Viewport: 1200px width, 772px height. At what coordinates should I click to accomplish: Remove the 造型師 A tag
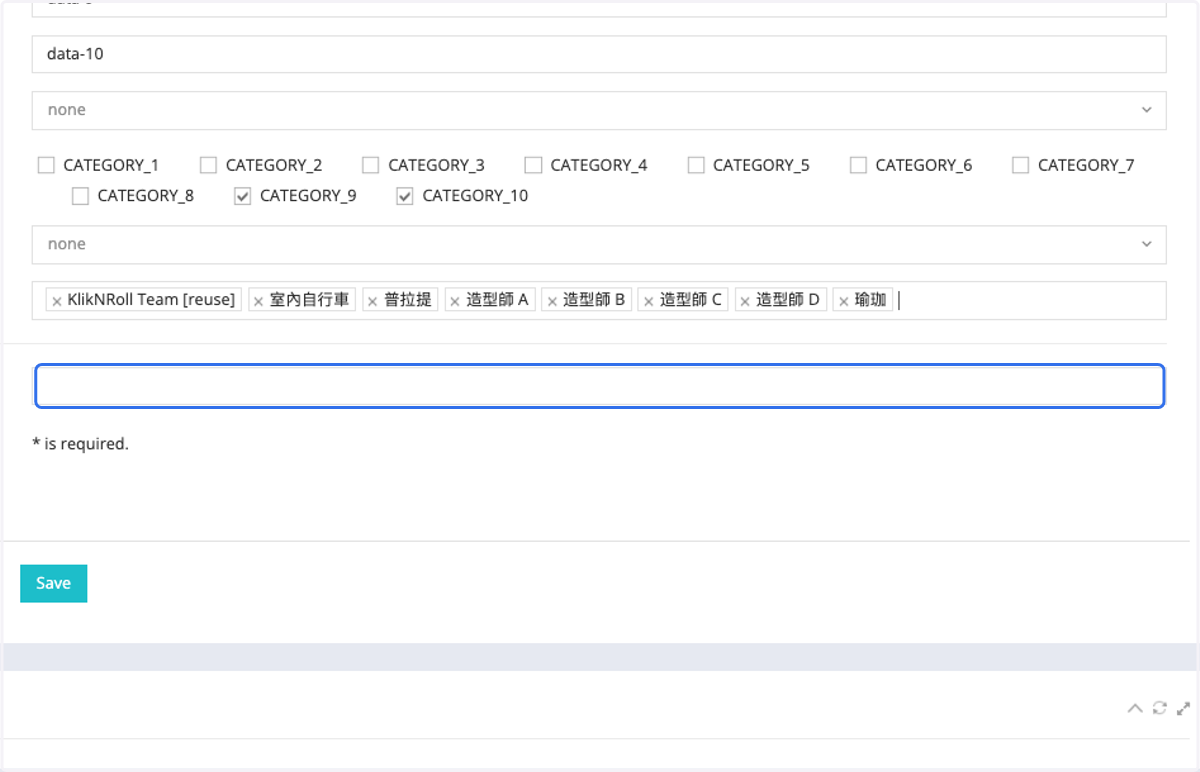point(455,301)
